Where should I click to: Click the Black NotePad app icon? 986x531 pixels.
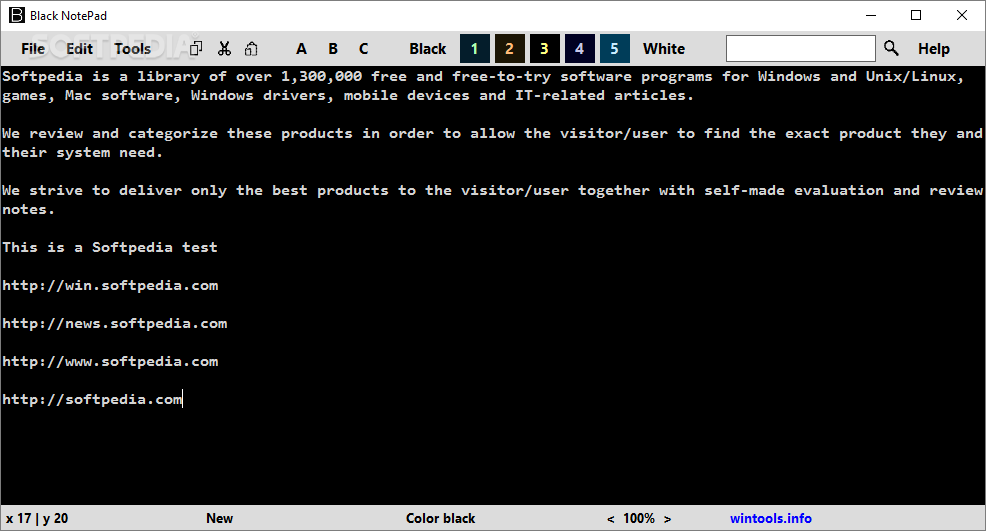click(17, 15)
